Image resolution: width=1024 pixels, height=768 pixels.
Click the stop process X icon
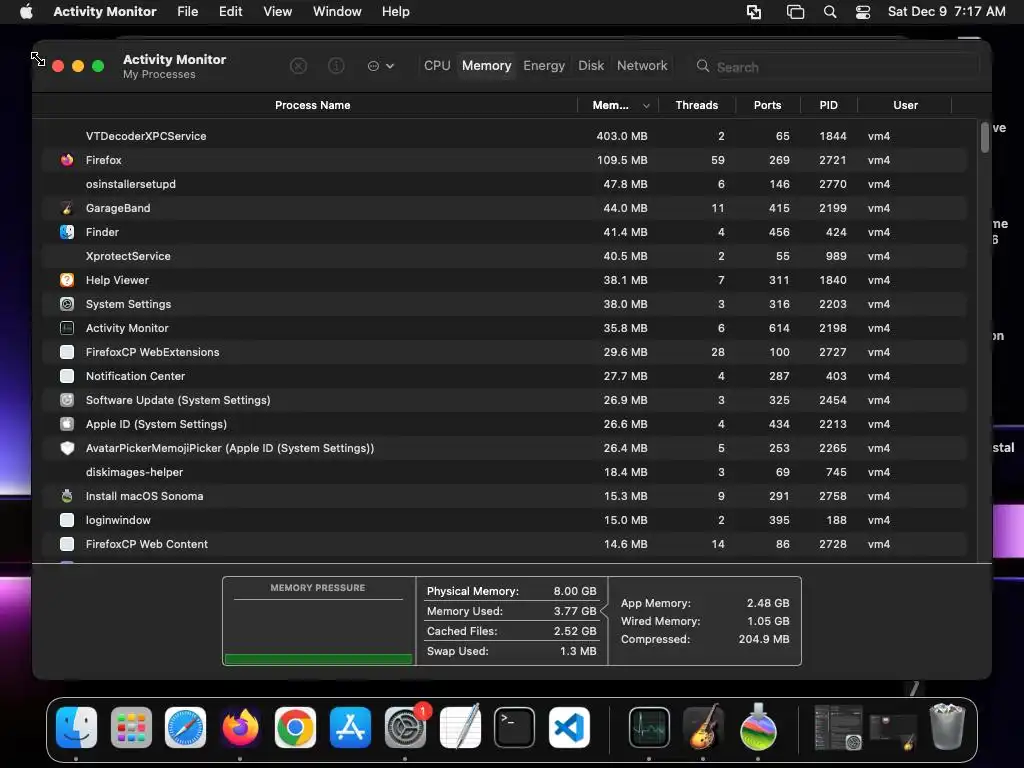pyautogui.click(x=298, y=66)
